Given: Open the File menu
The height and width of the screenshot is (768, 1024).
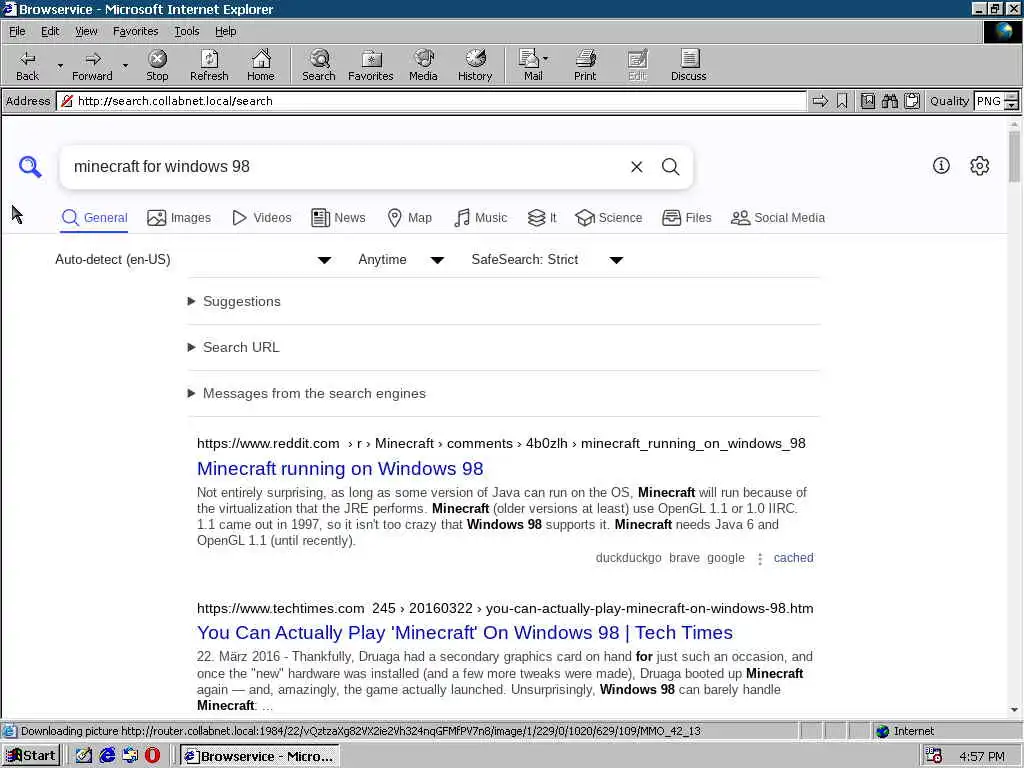Looking at the screenshot, I should (17, 31).
